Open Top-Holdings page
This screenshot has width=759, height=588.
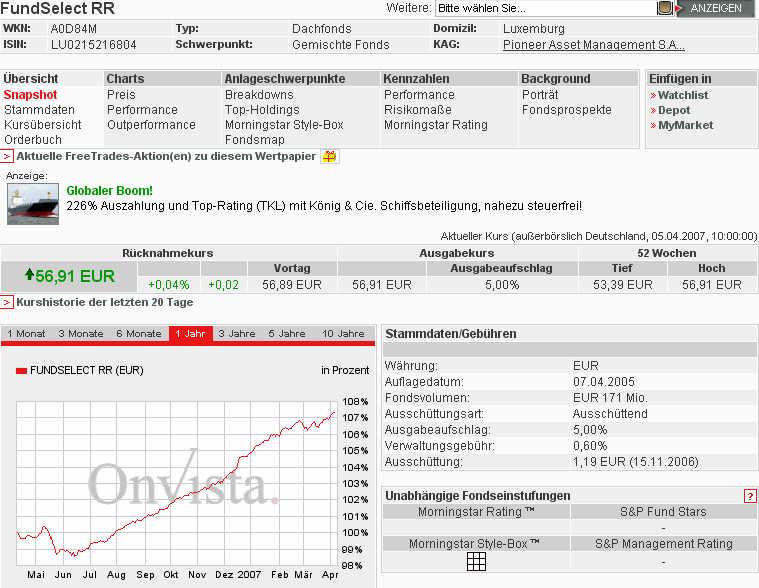pos(262,110)
